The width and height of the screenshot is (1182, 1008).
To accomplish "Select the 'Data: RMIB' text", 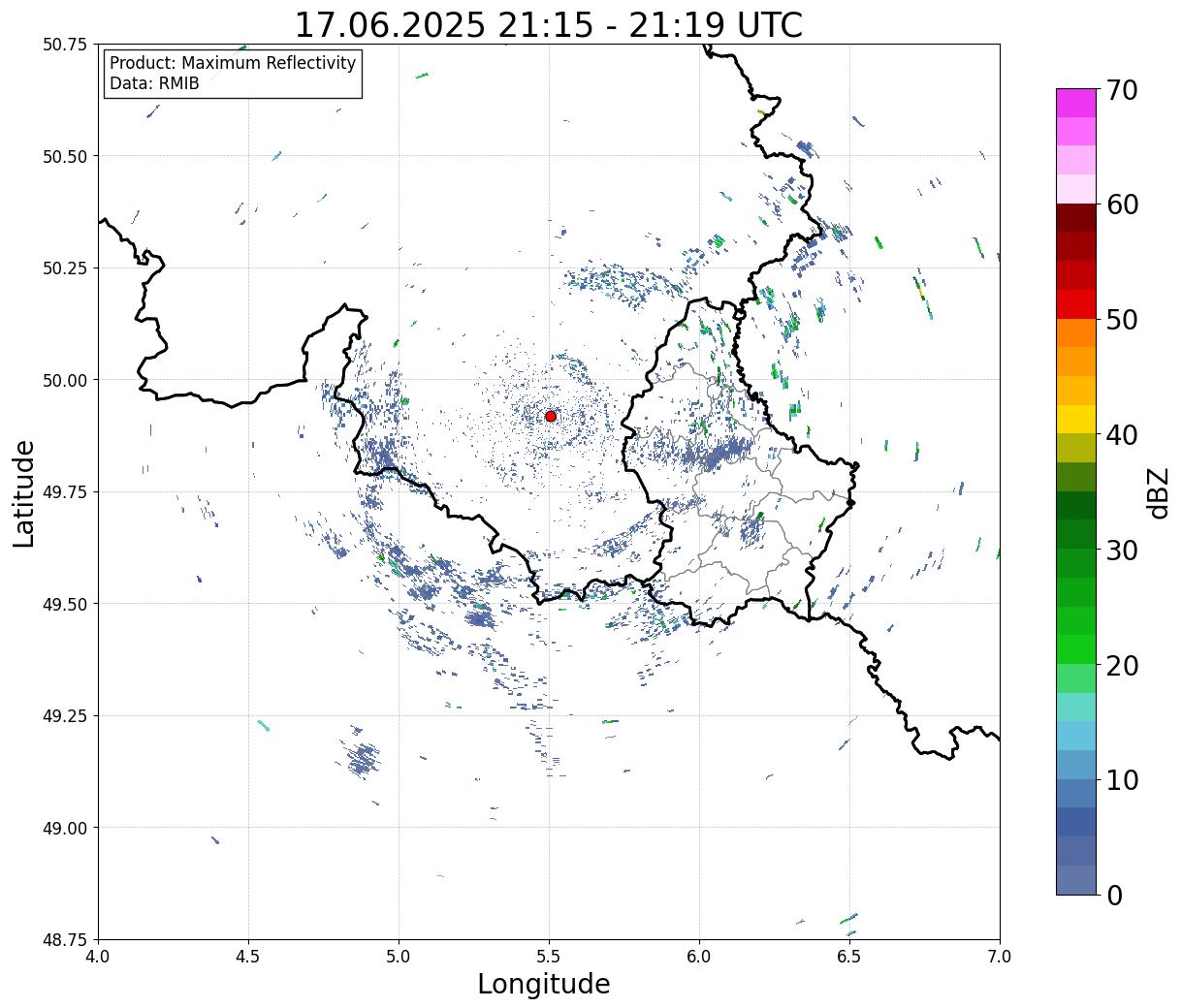I will tap(154, 84).
